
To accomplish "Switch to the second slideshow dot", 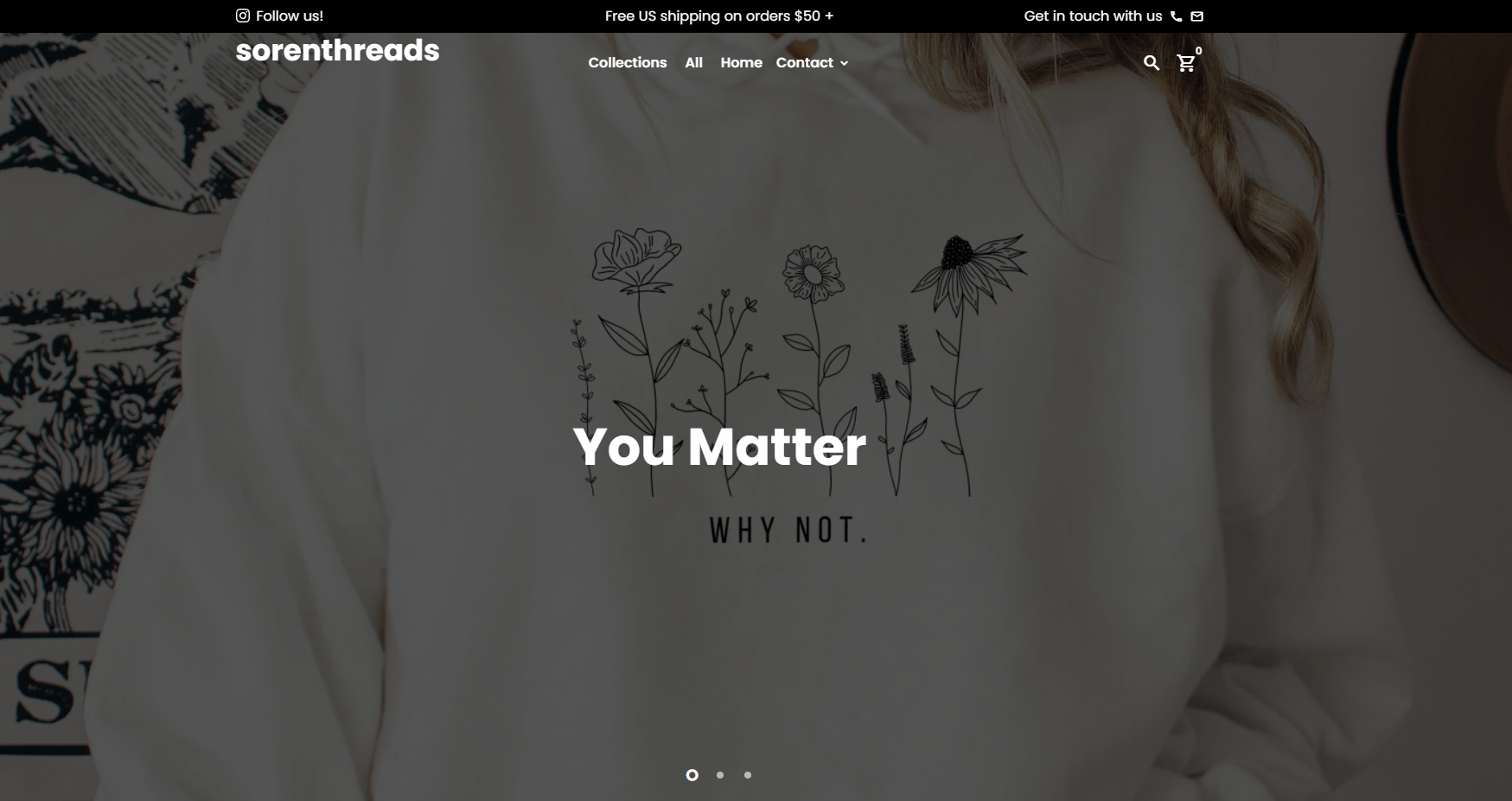I will click(x=720, y=775).
